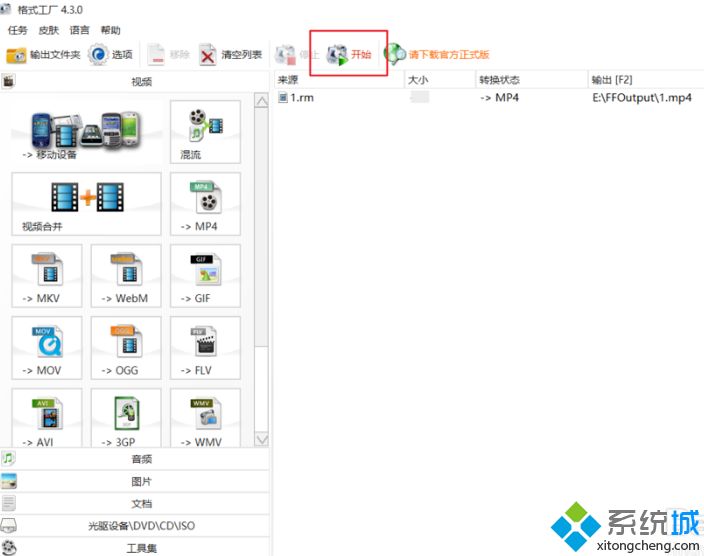Screen dimensions: 704x556
Task: Select the -> WebM conversion icon
Action: (x=126, y=276)
